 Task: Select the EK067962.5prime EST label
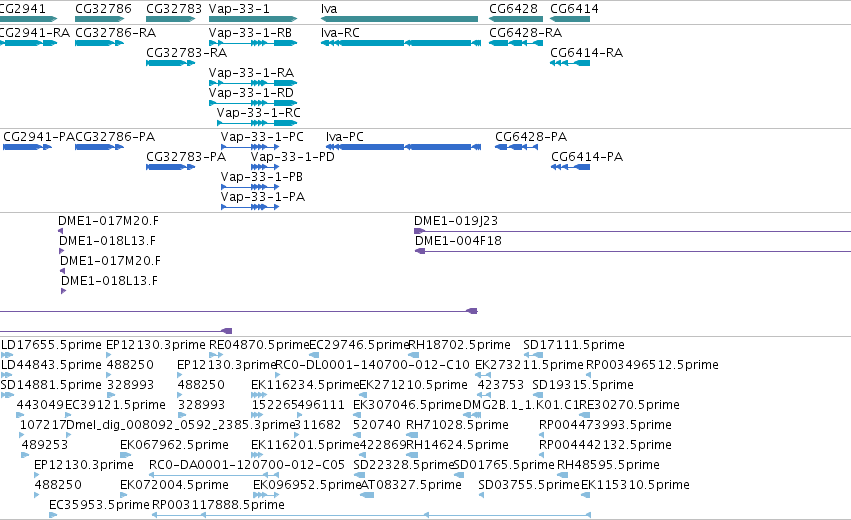174,445
